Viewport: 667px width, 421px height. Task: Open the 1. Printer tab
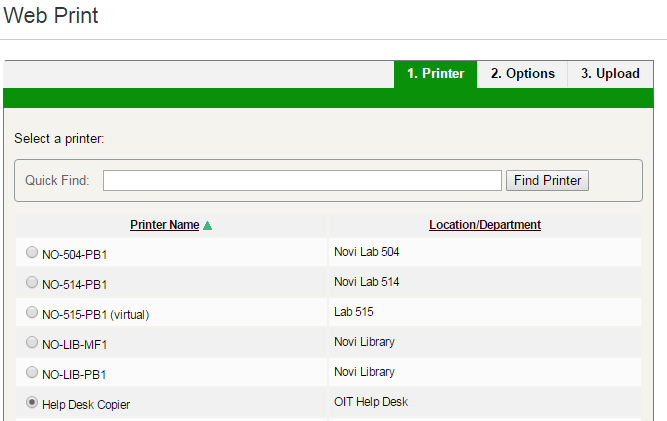[436, 74]
